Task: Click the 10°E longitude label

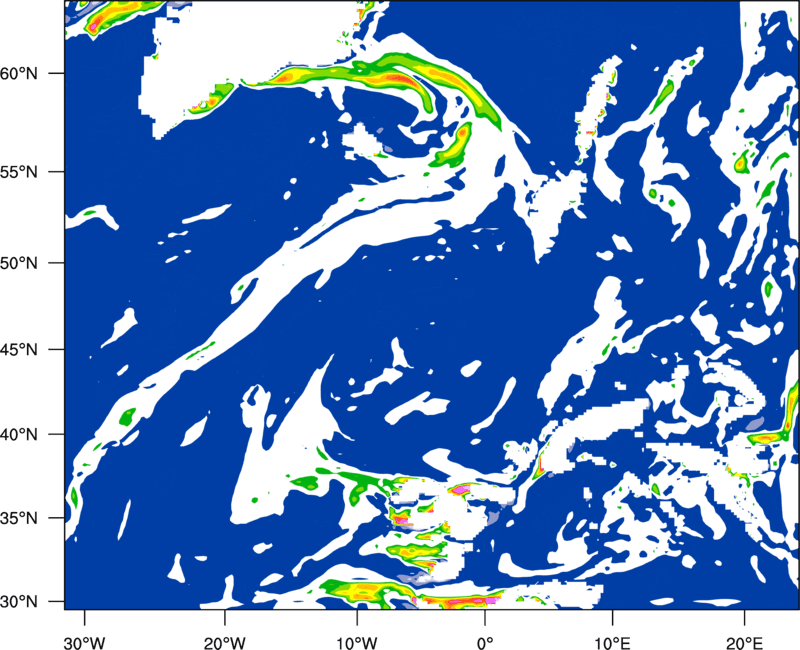Action: [612, 642]
